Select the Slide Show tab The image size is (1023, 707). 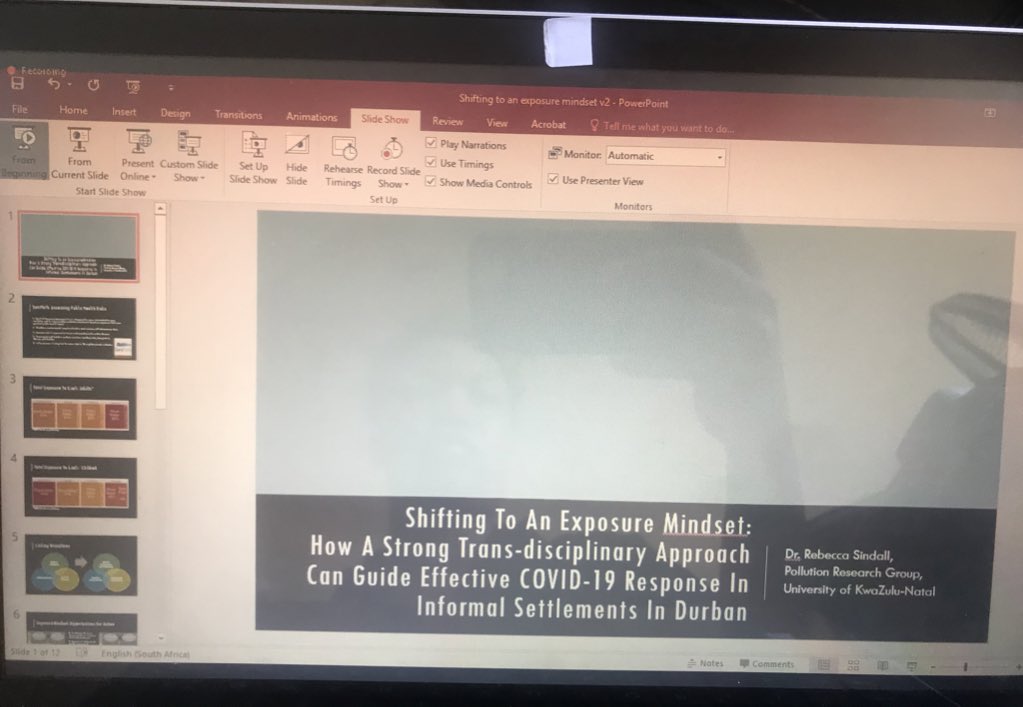[x=385, y=119]
